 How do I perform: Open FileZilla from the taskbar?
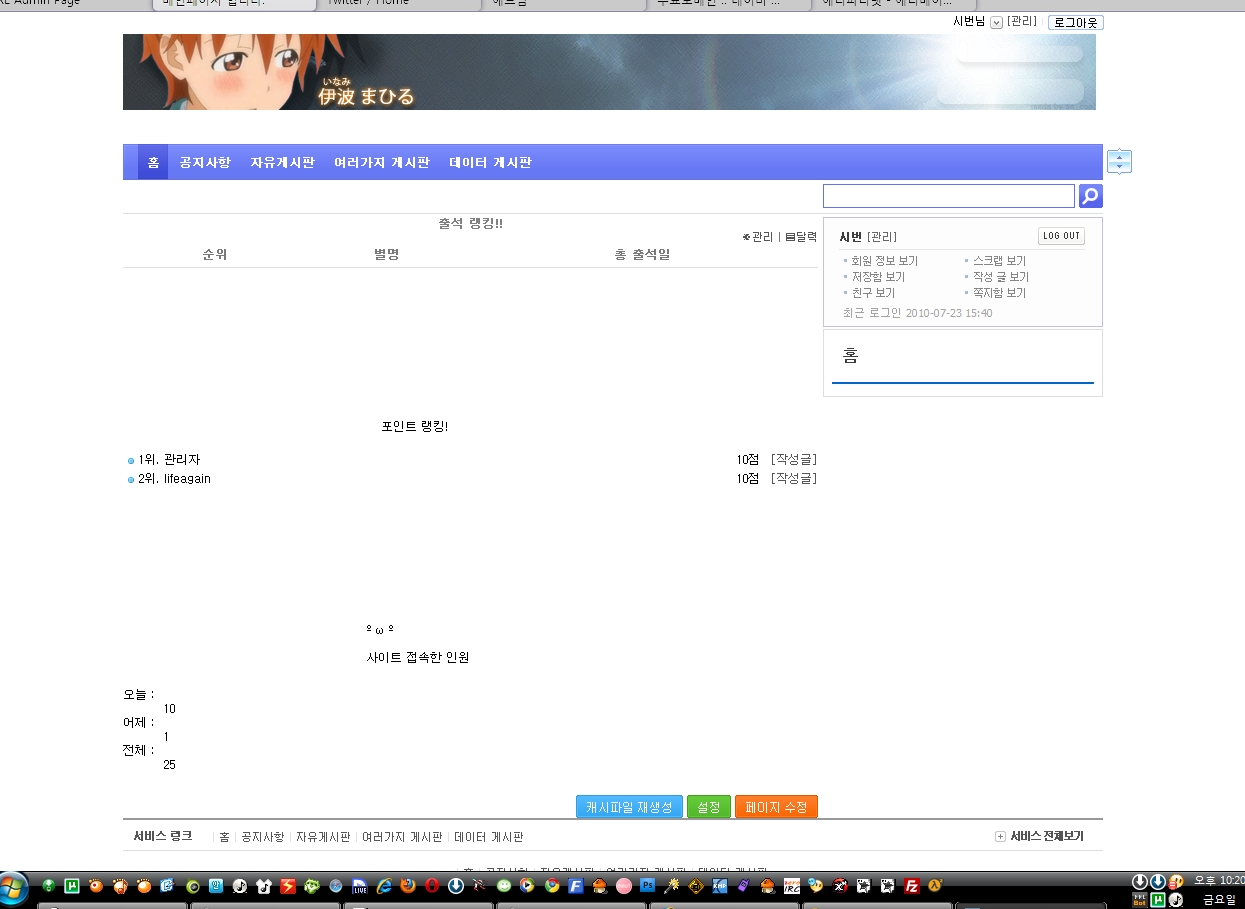click(912, 885)
